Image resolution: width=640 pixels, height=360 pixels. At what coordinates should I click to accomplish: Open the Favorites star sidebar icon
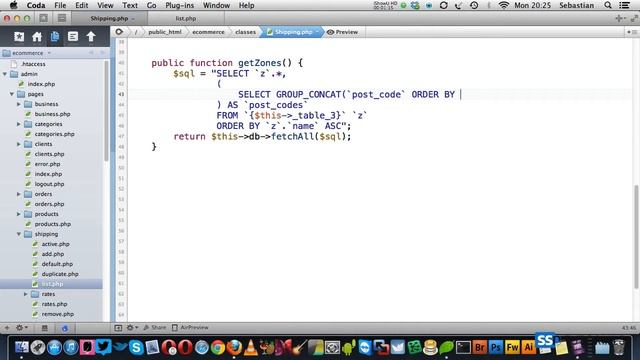(x=19, y=37)
